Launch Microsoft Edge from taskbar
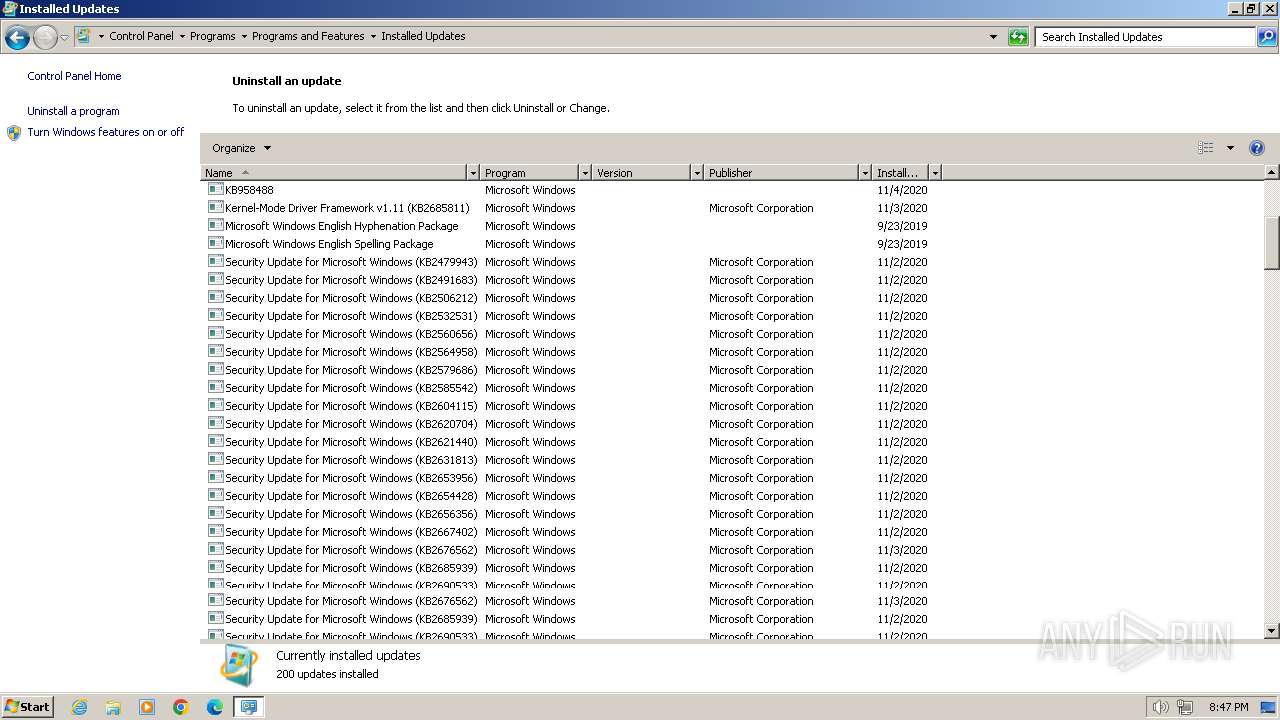Image resolution: width=1280 pixels, height=720 pixels. point(215,707)
